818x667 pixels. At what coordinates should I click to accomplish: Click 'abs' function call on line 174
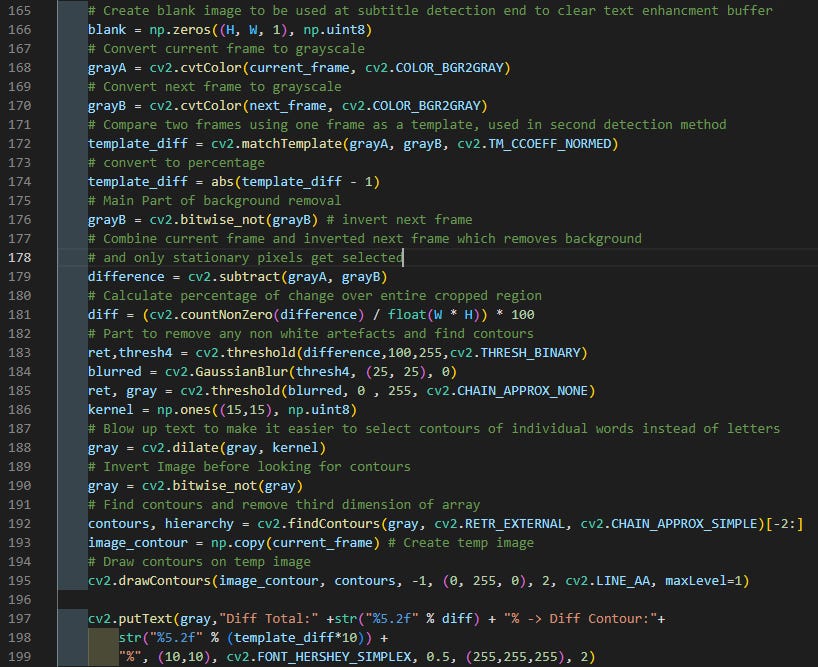[x=222, y=182]
